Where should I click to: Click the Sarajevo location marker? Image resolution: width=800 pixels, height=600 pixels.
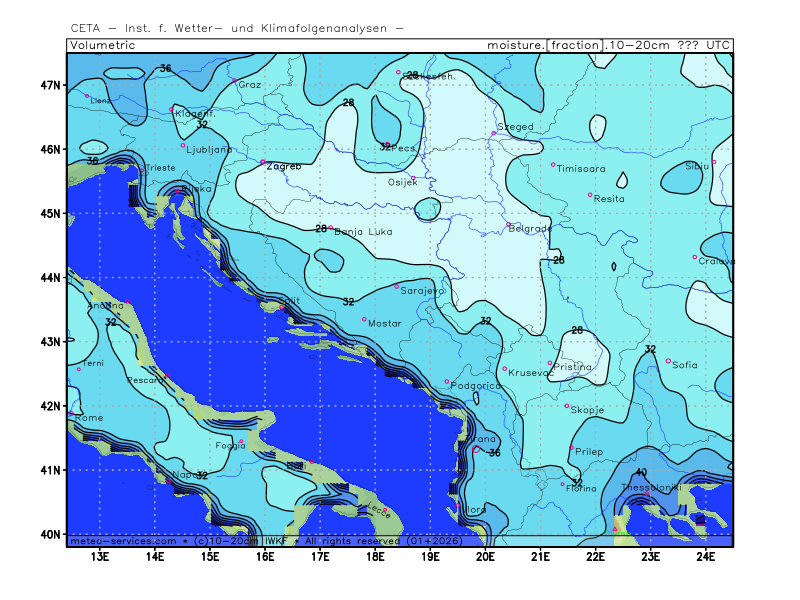397,286
